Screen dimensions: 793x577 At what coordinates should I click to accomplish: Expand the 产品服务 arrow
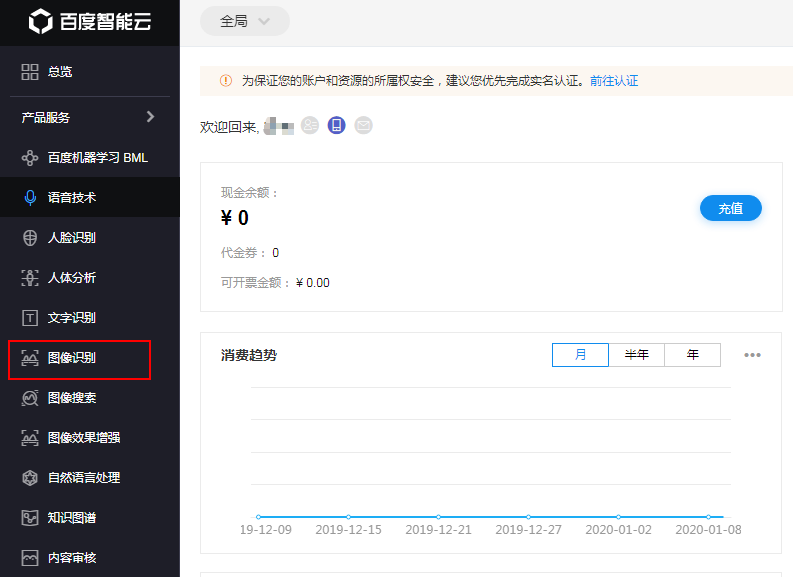(150, 117)
